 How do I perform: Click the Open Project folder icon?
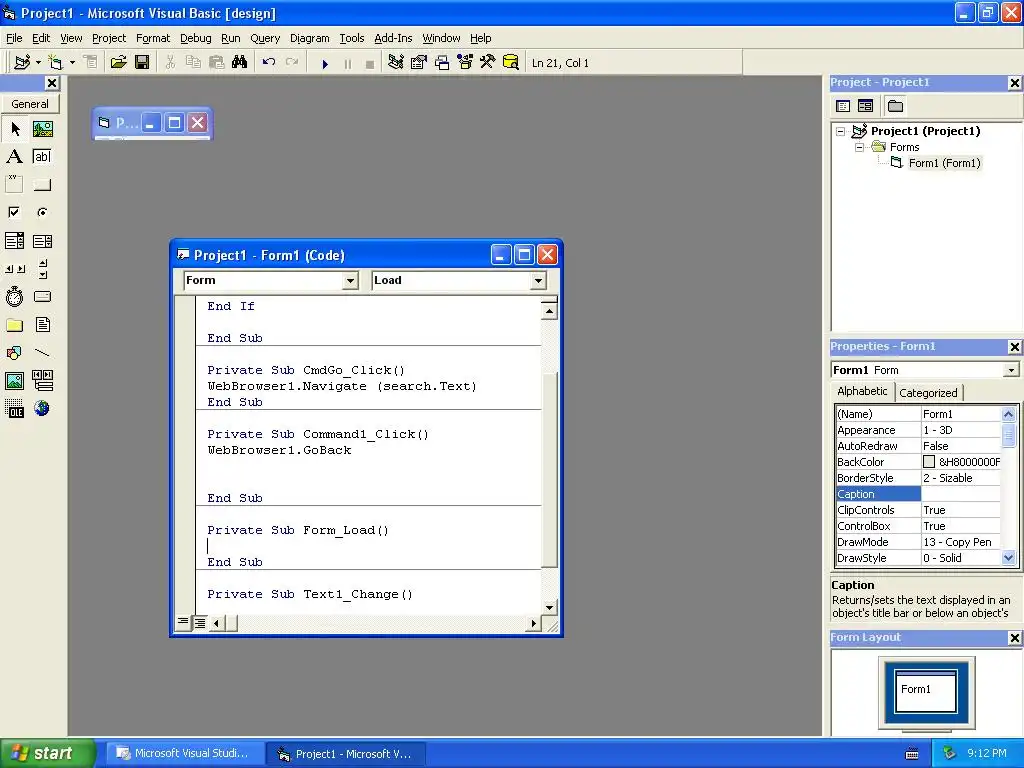coord(118,63)
